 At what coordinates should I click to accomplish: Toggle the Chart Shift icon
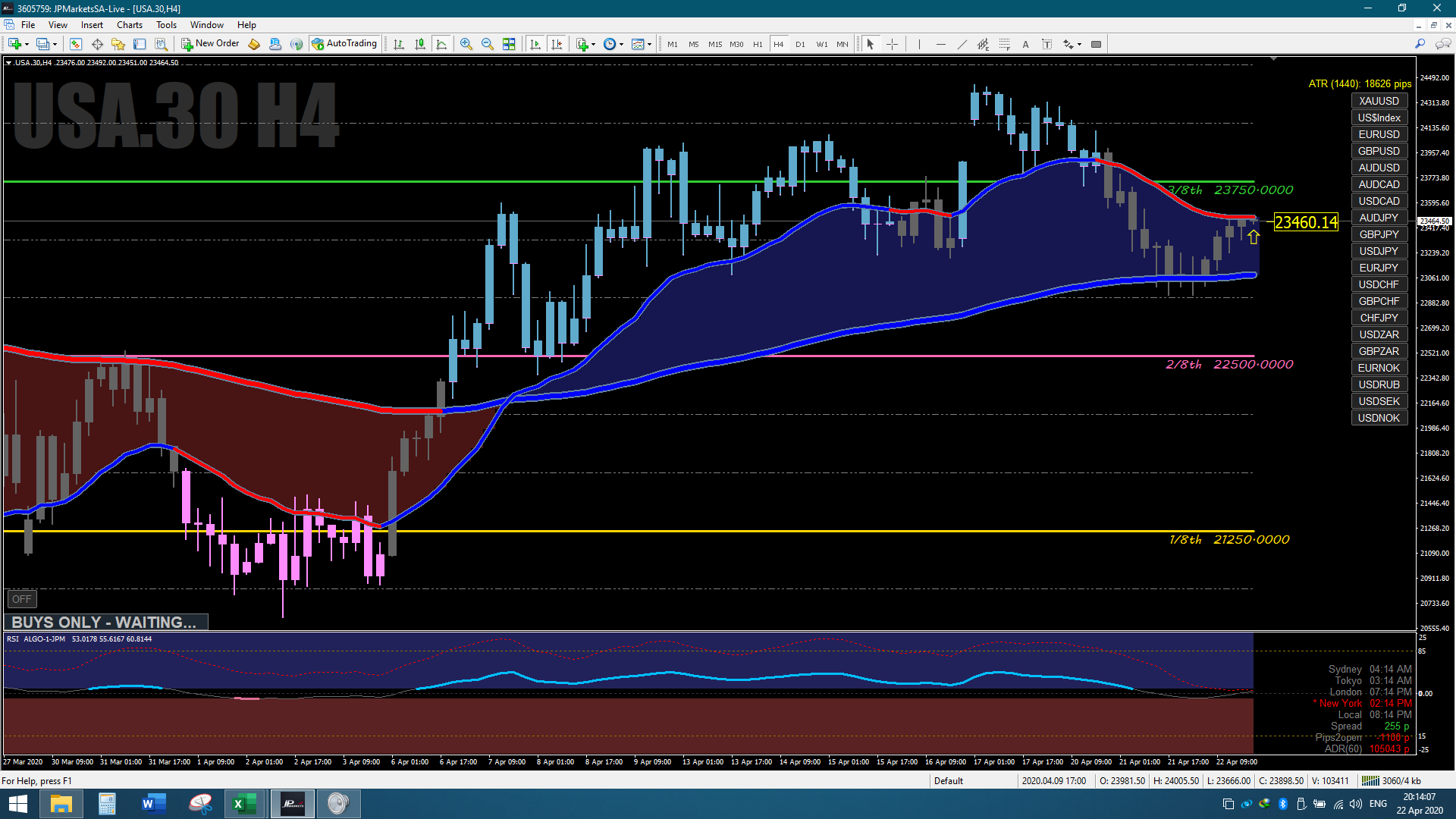(x=557, y=44)
